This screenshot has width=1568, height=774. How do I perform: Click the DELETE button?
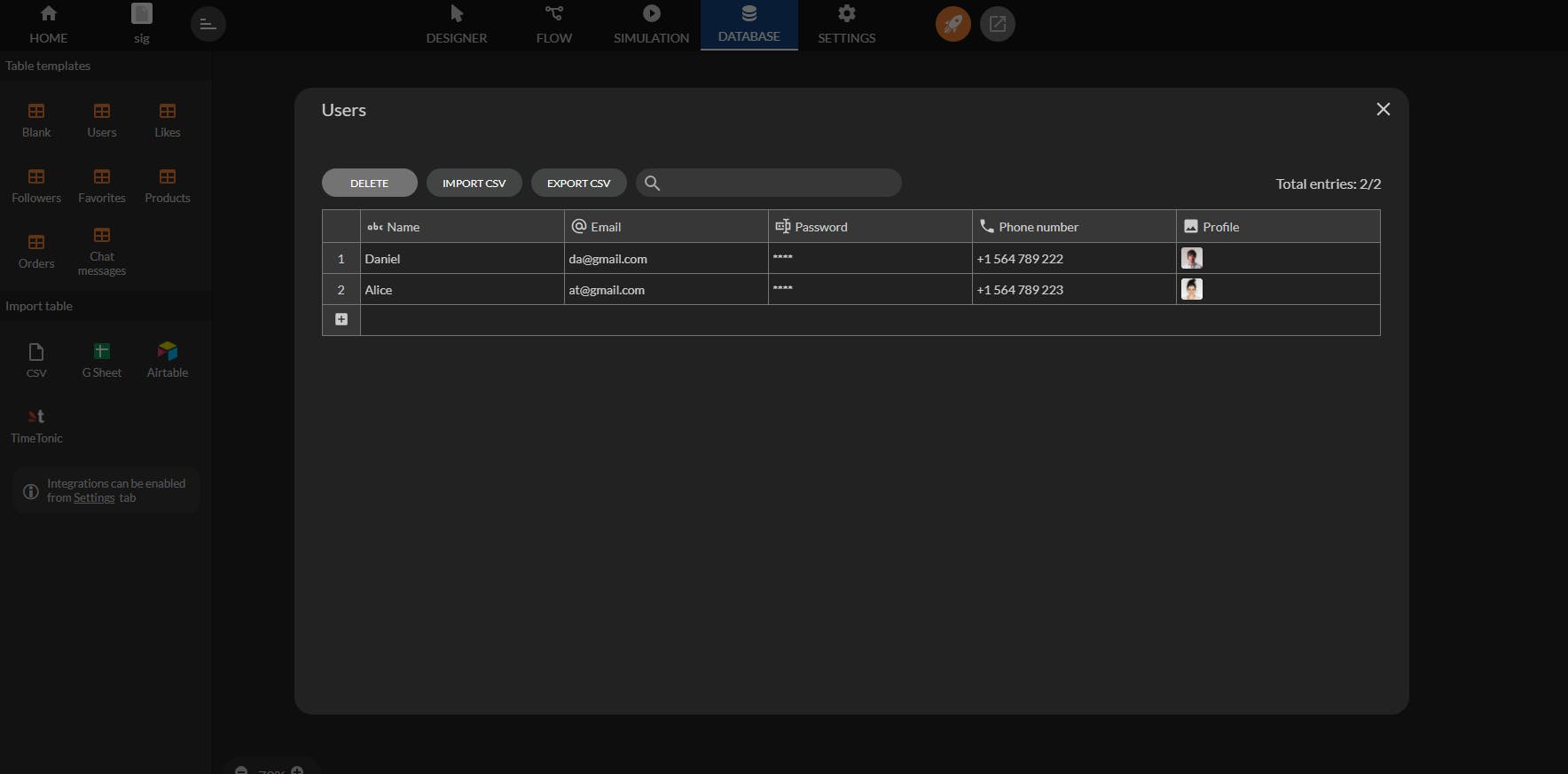point(370,183)
